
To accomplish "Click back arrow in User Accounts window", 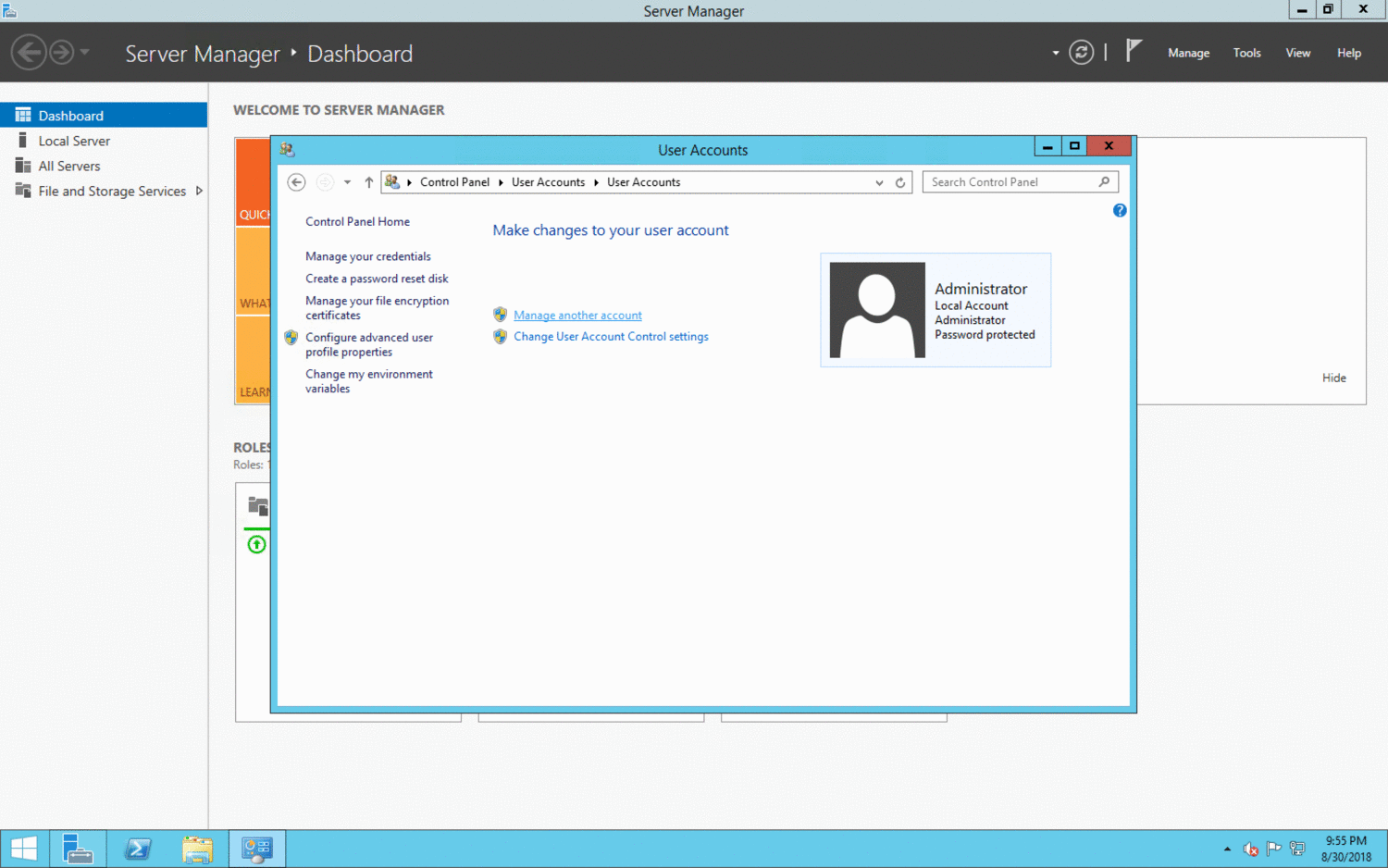I will point(296,182).
